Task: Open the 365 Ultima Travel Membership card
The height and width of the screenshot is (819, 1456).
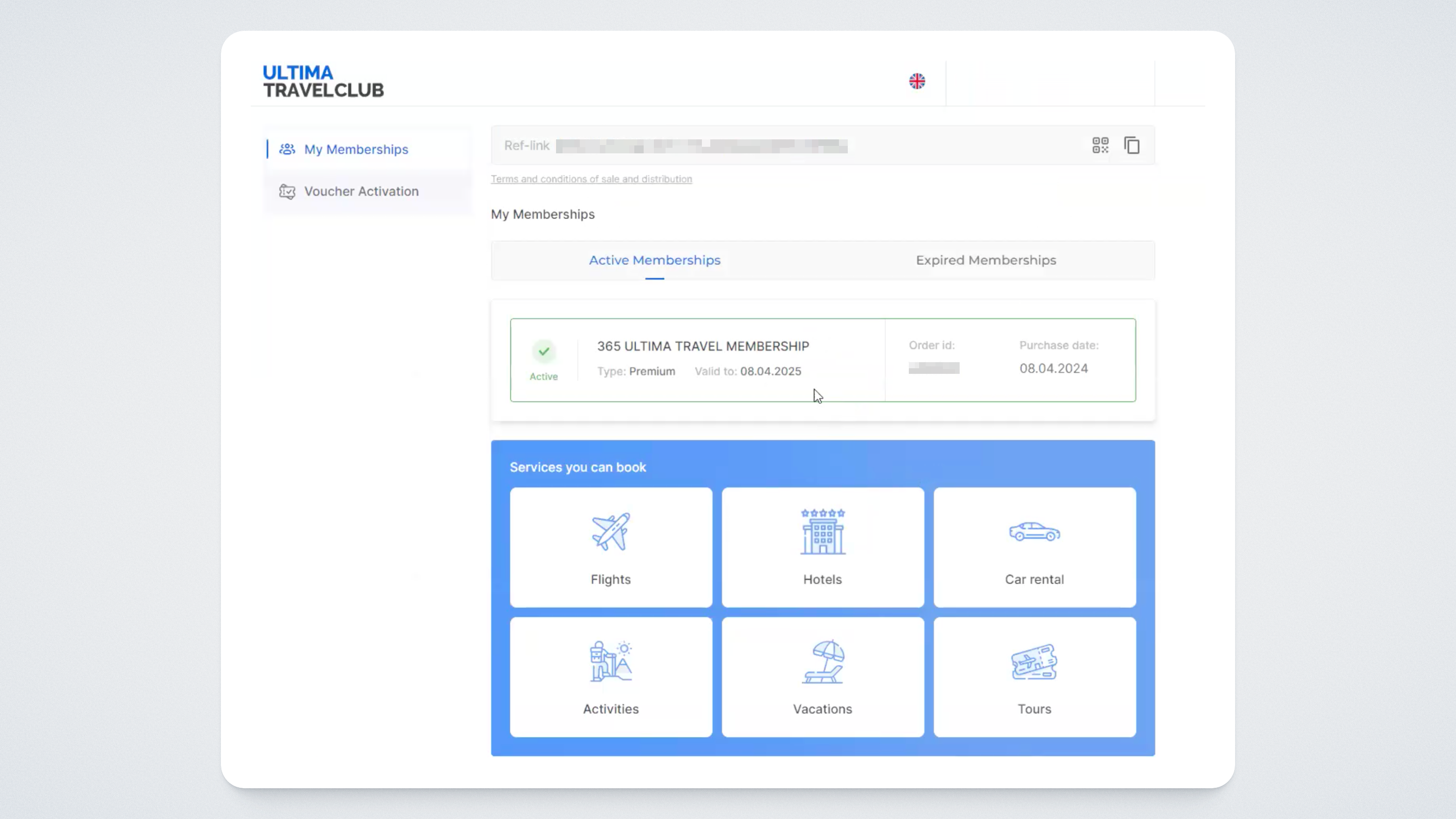Action: (x=702, y=346)
